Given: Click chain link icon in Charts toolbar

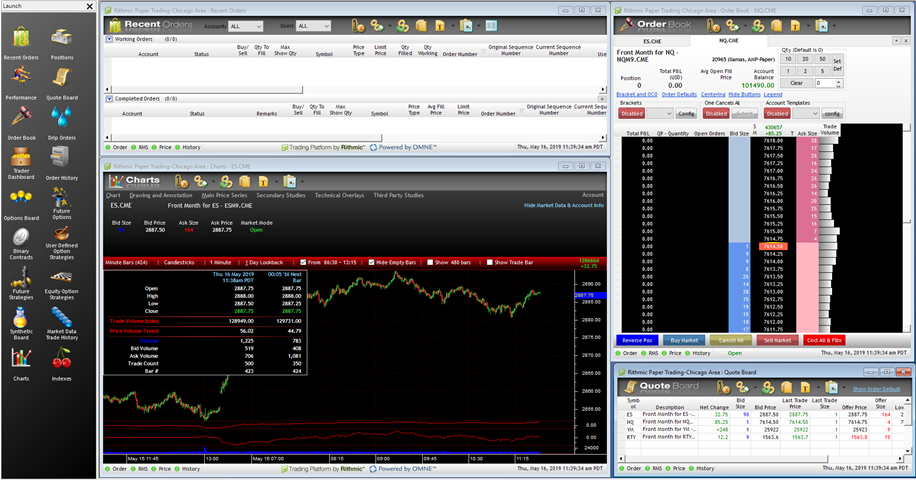Looking at the screenshot, I should tap(201, 181).
